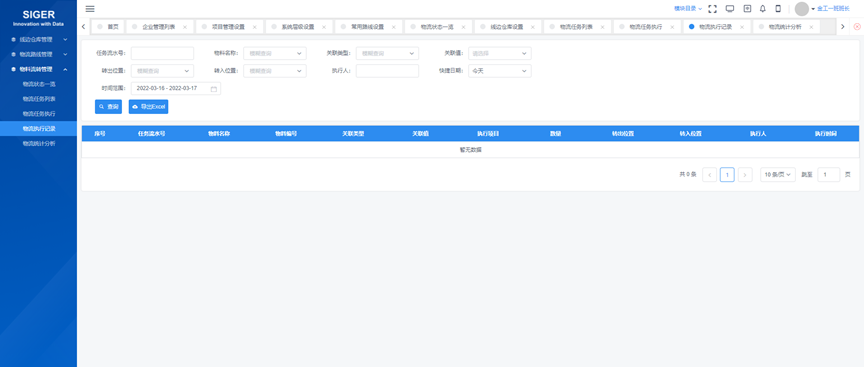Screen dimensions: 864x367
Task: Open the 快捷日期 dropdown showing 今天
Action: point(499,71)
